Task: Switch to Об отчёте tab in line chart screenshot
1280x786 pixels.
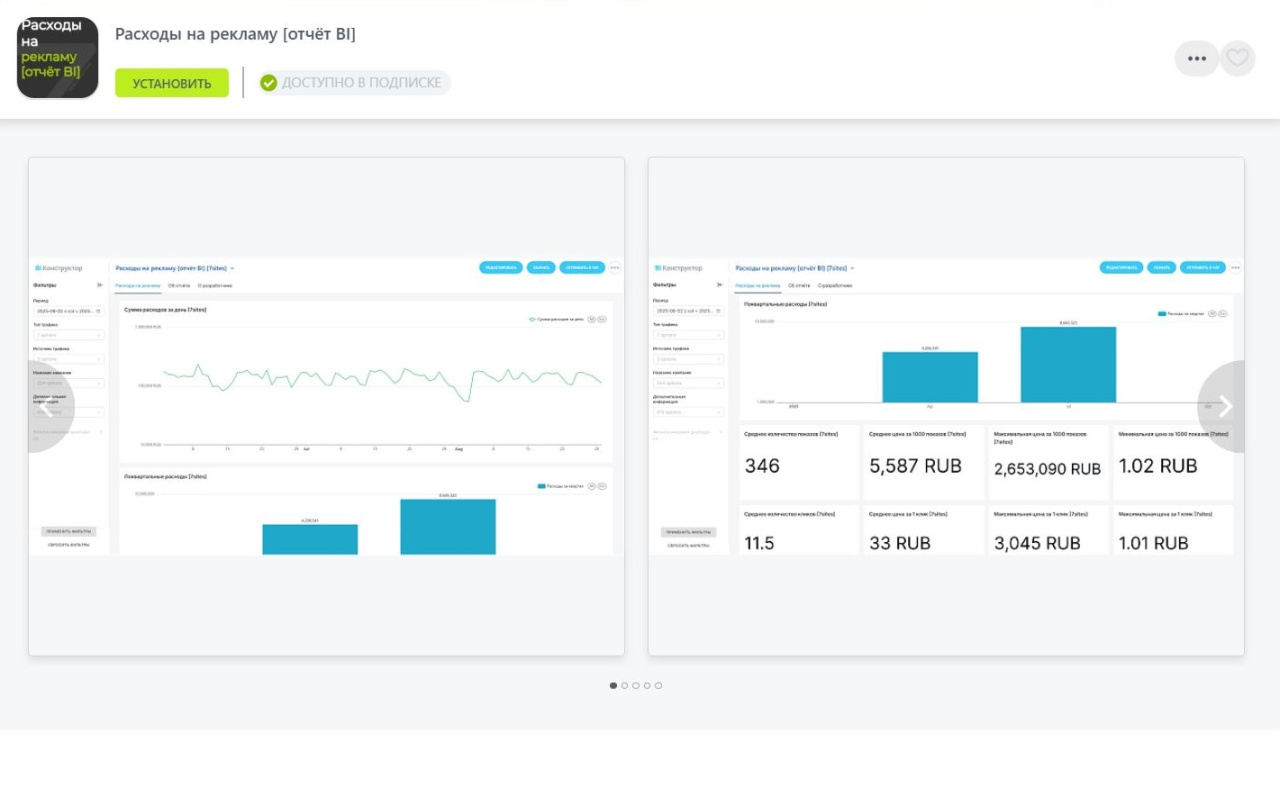Action: (179, 286)
